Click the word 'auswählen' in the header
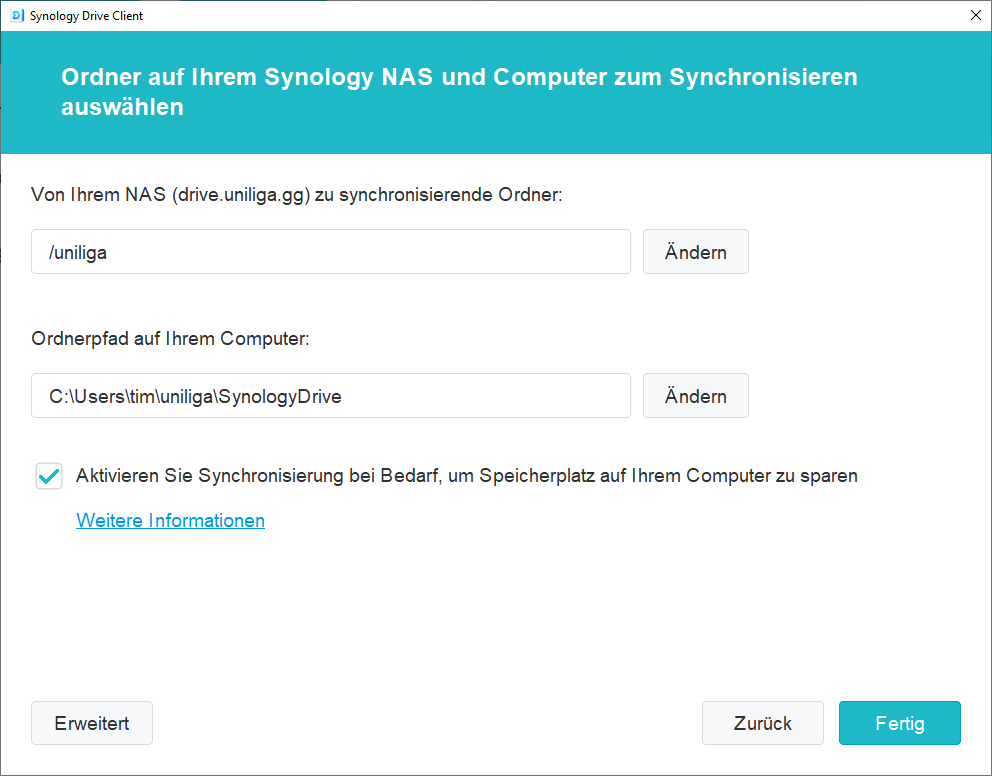Screen dimensions: 992x776 click(x=122, y=107)
